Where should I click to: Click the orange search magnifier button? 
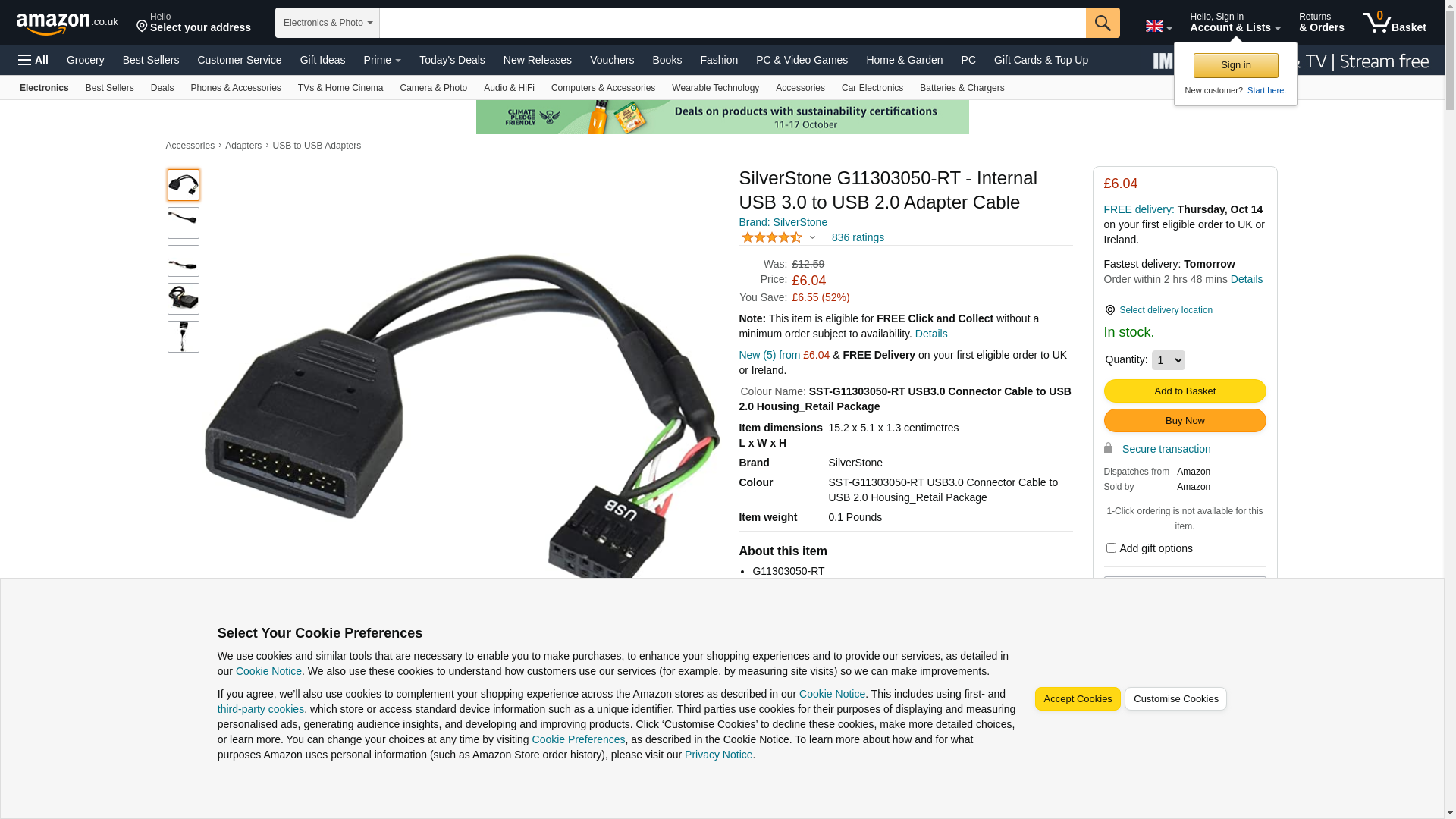point(1103,23)
